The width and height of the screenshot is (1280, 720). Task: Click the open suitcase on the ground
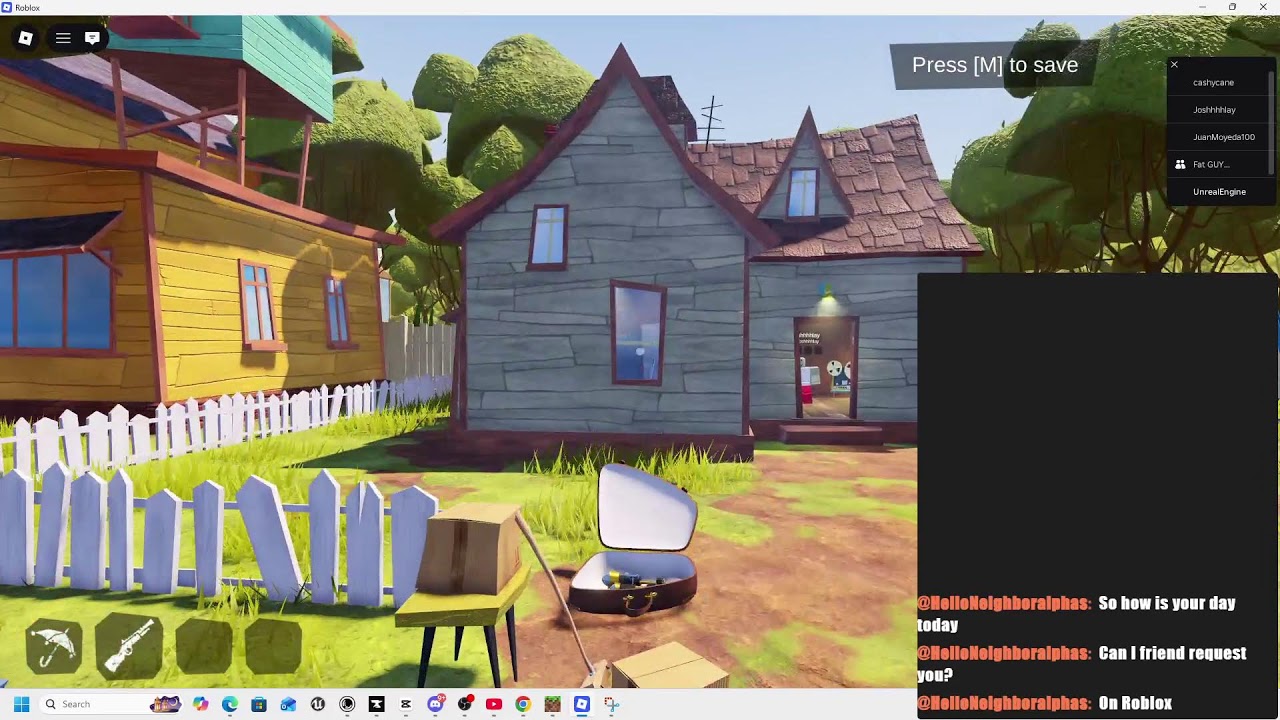click(x=633, y=540)
